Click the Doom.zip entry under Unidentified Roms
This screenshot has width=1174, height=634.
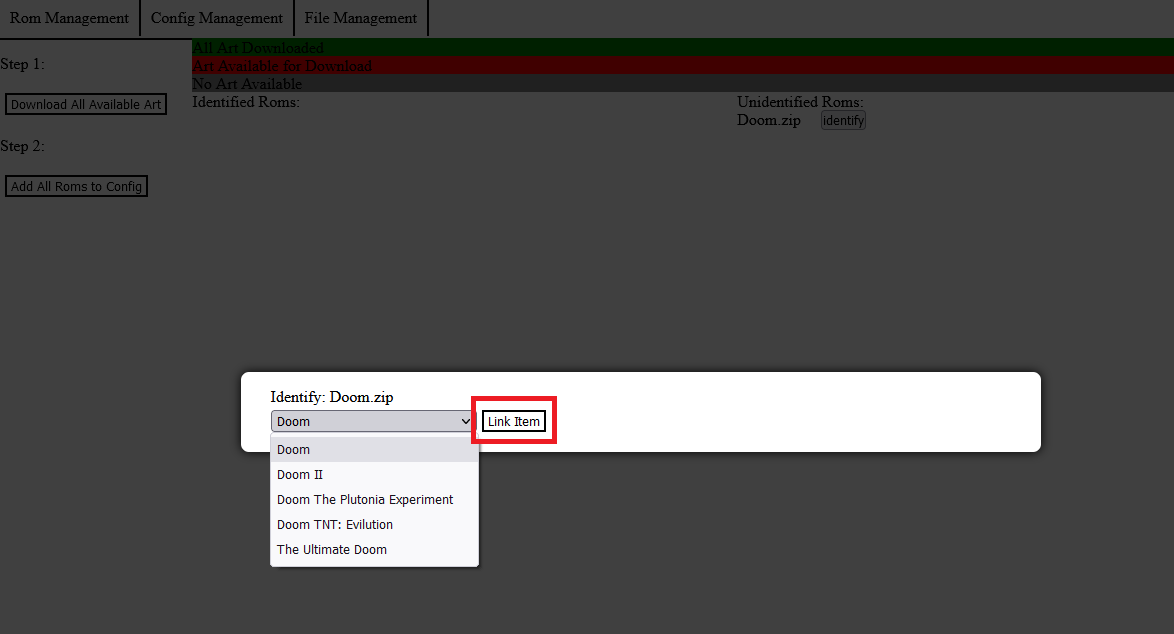point(768,120)
